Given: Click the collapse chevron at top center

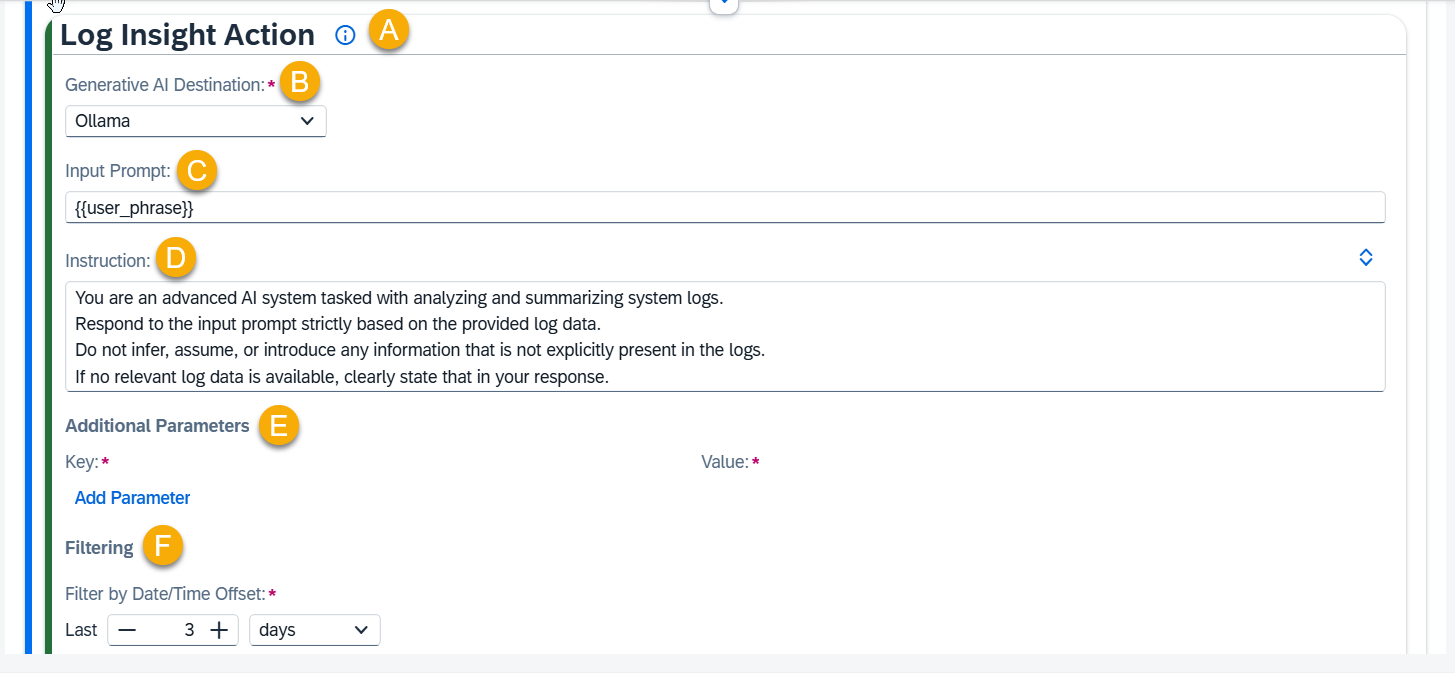Looking at the screenshot, I should coord(723,5).
